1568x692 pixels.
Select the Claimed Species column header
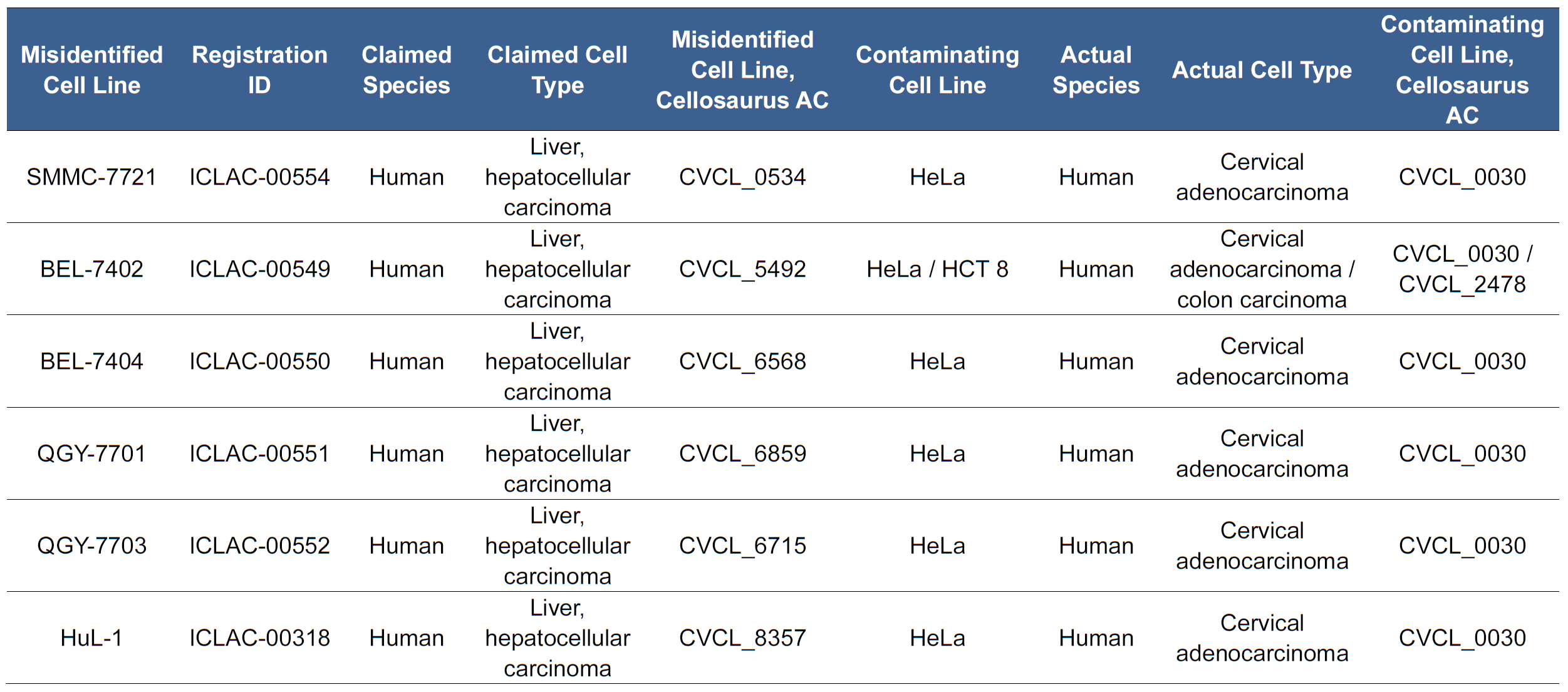tap(407, 70)
